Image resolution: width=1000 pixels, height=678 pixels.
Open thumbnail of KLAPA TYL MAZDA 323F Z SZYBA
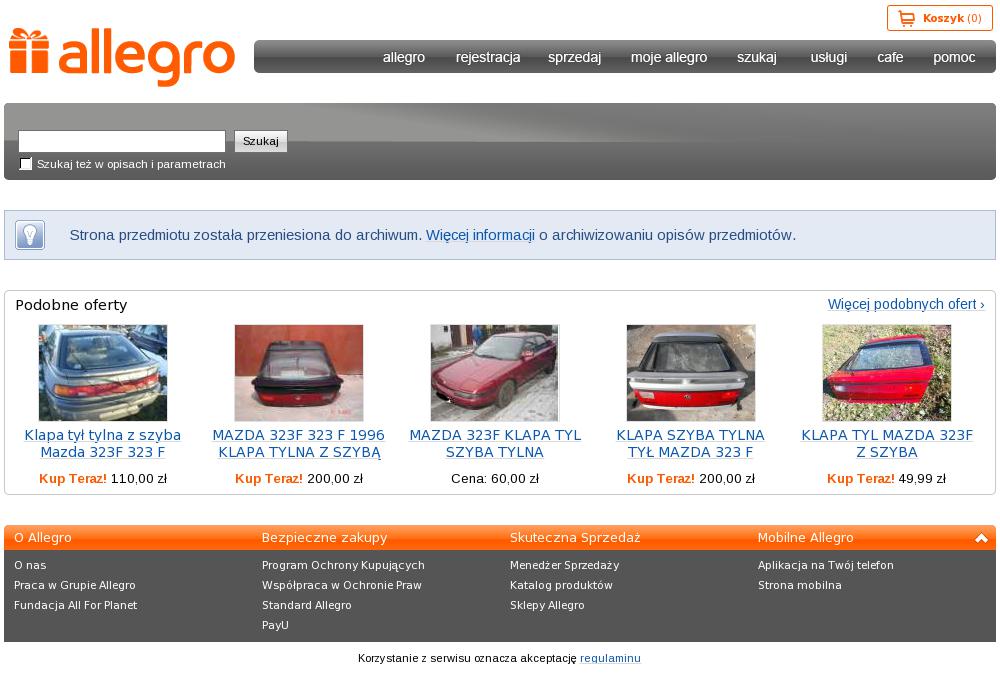point(886,372)
